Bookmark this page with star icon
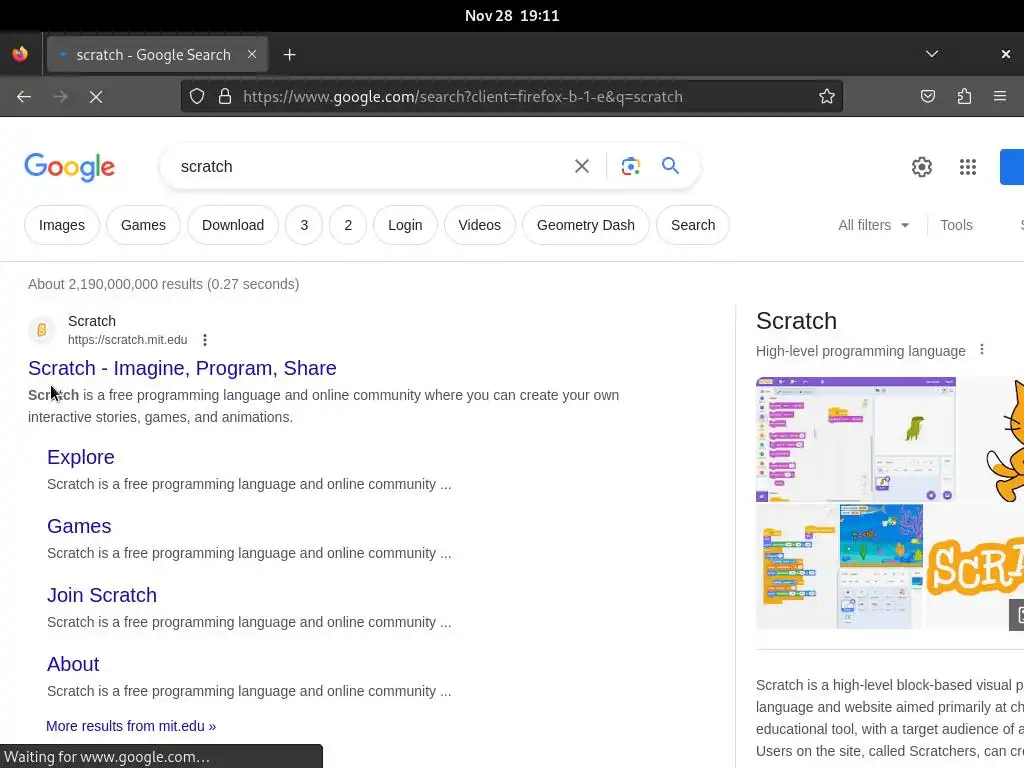The image size is (1024, 768). pyautogui.click(x=827, y=97)
